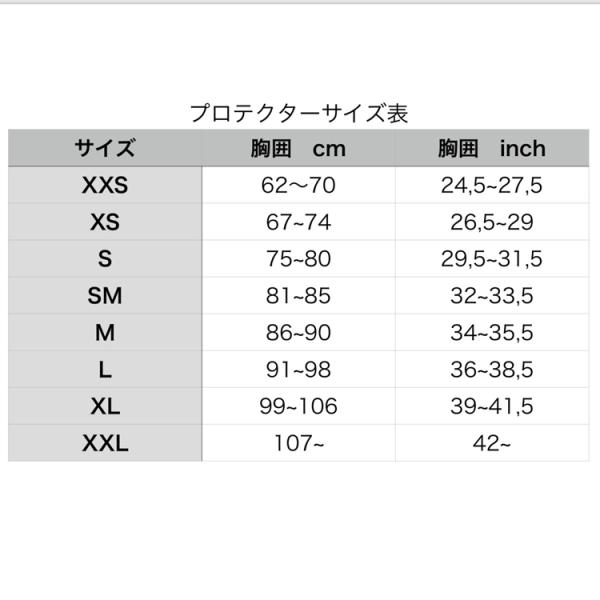Select the L size row label

pyautogui.click(x=105, y=369)
